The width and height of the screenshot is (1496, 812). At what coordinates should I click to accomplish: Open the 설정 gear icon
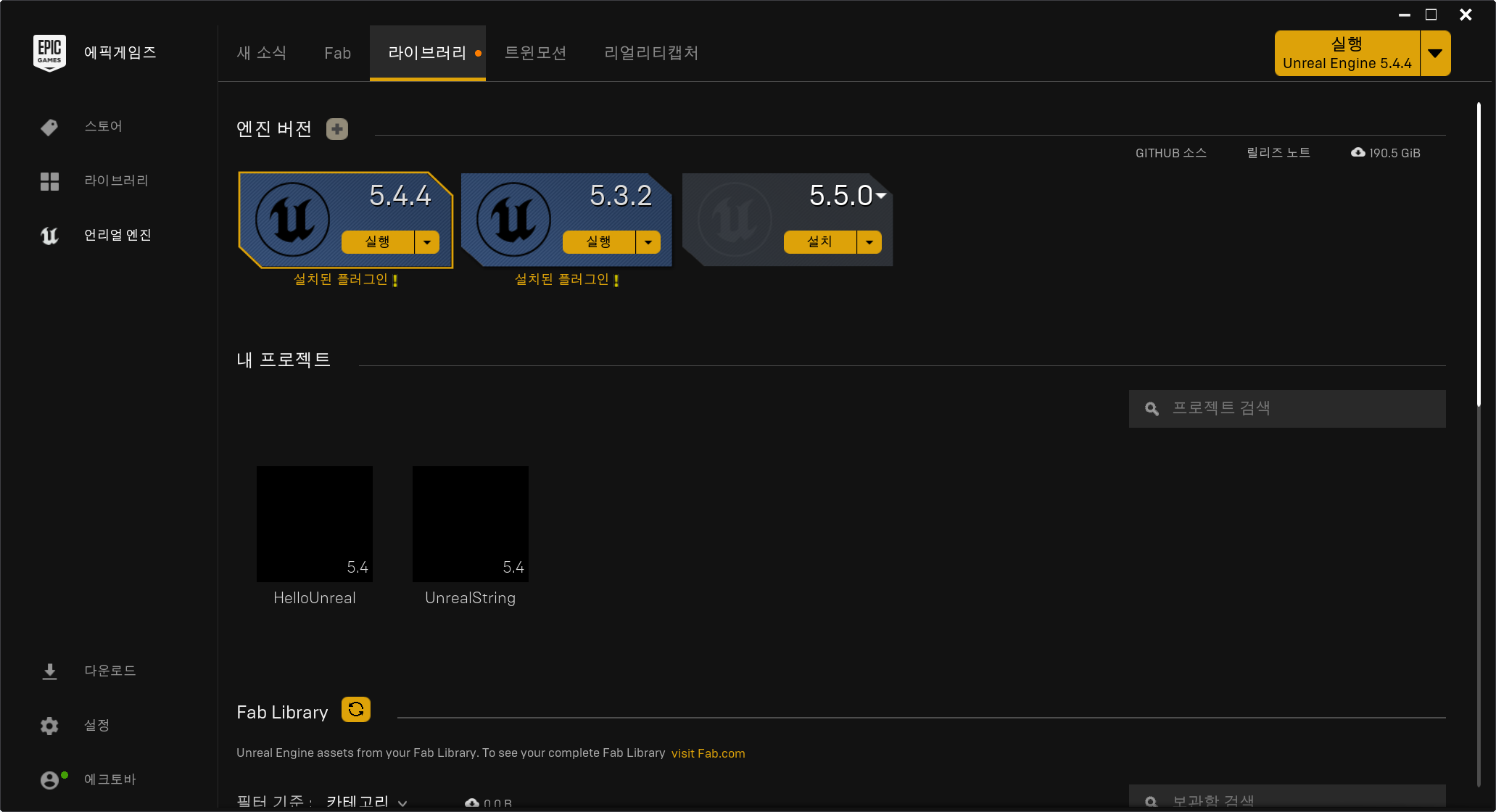[x=49, y=726]
